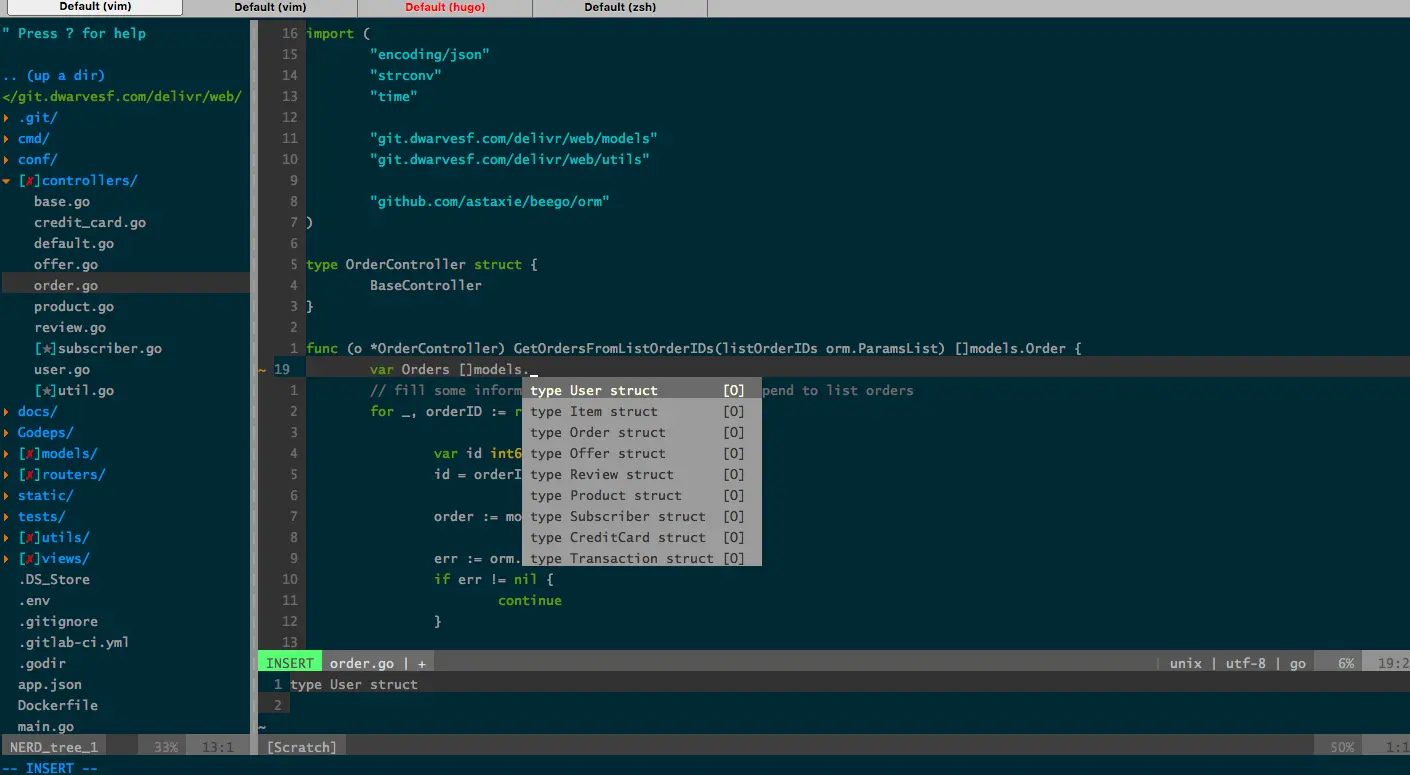Expand the conf/ folder arrow
The height and width of the screenshot is (775, 1410).
[x=7, y=160]
